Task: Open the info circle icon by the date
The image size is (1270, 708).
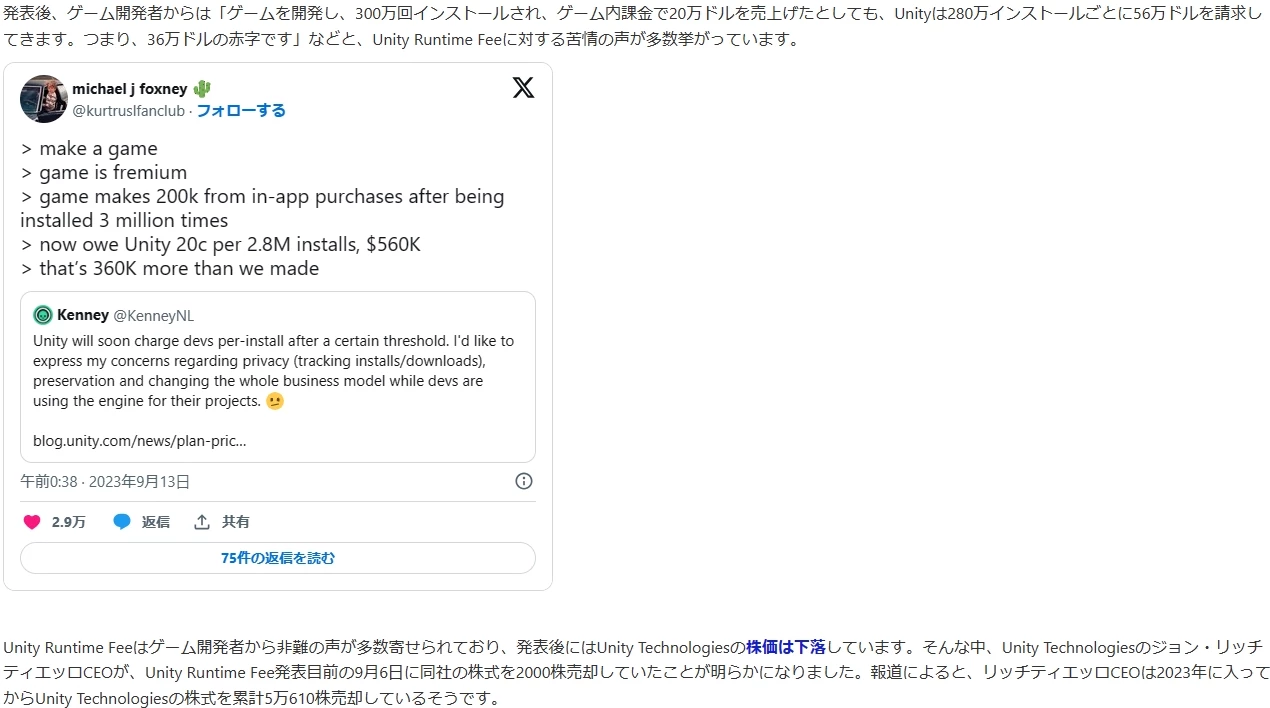Action: click(x=524, y=481)
